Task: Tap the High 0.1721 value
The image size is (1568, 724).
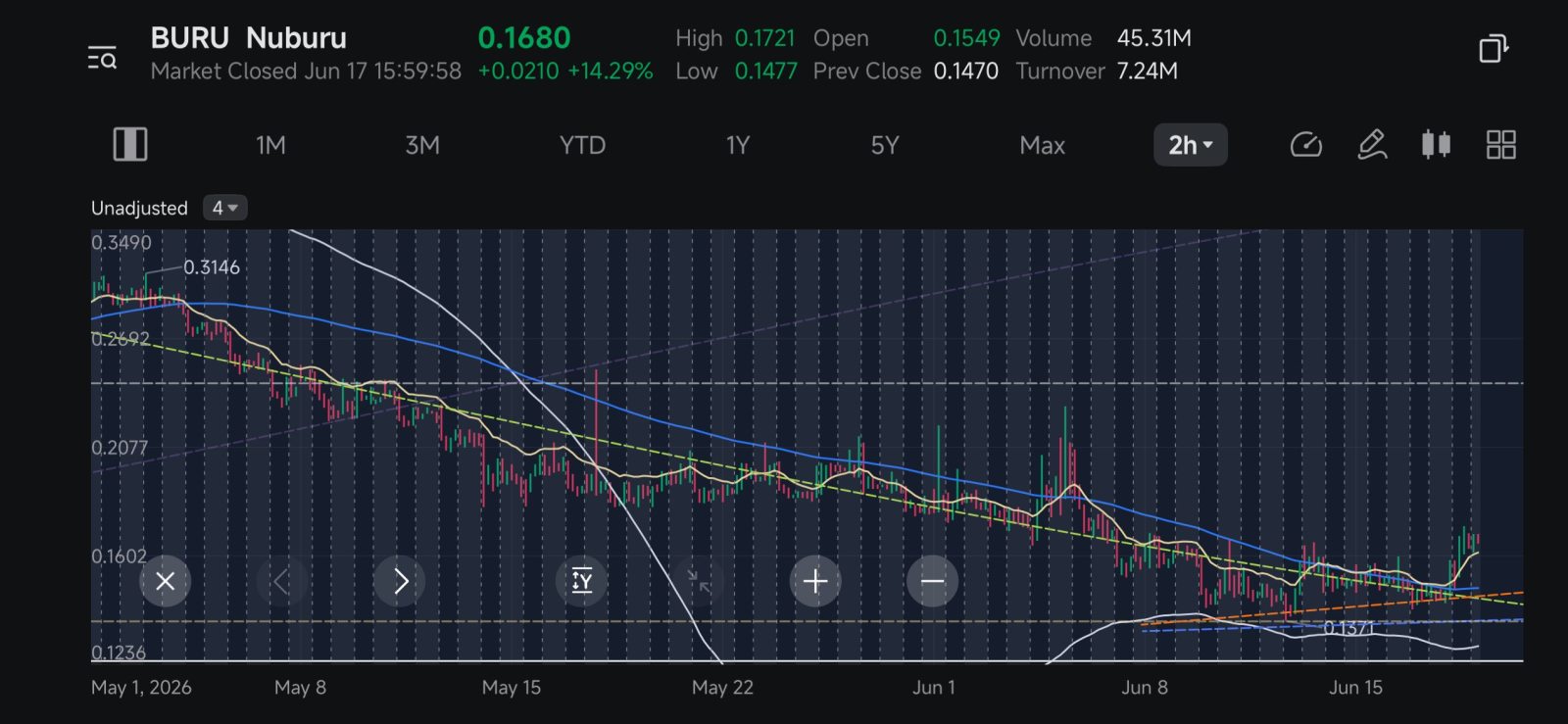Action: coord(764,38)
